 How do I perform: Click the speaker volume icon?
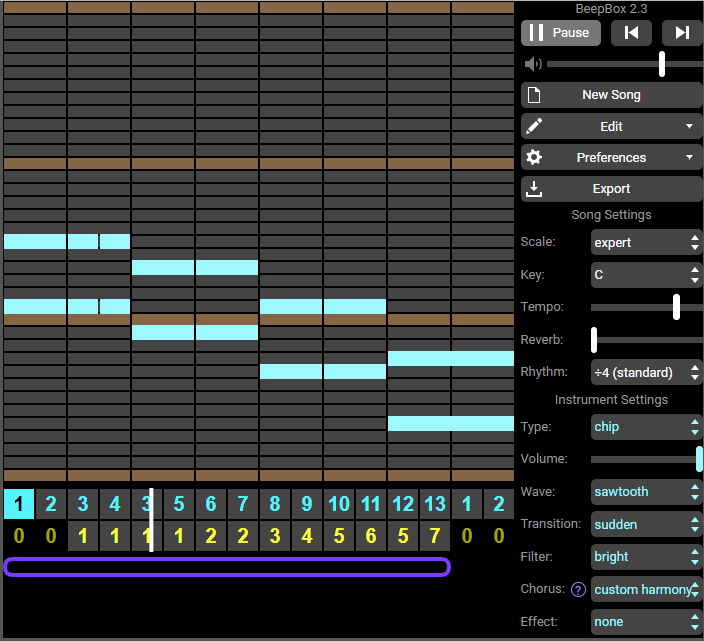pos(533,64)
